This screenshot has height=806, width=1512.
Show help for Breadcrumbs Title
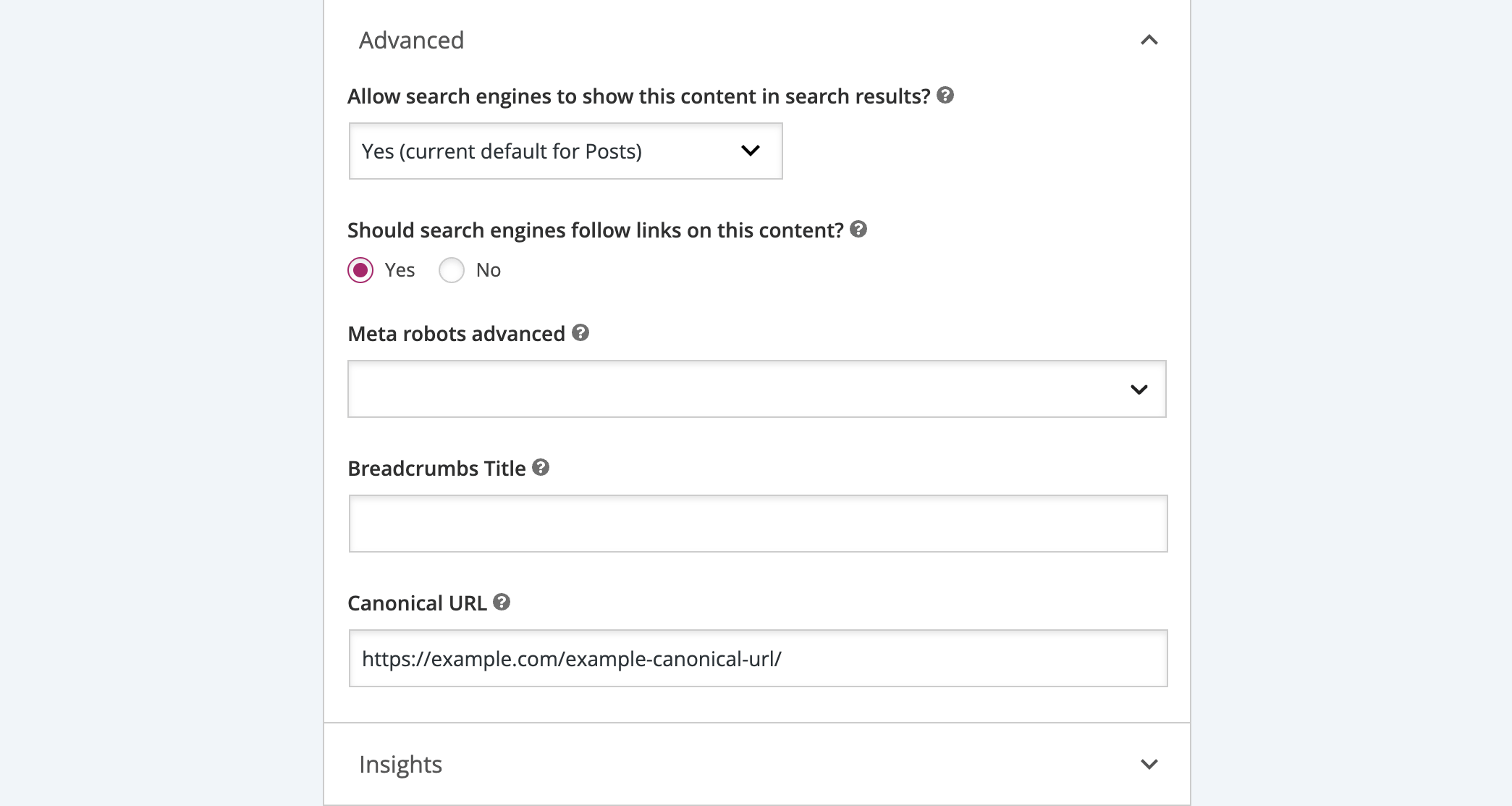pos(541,467)
